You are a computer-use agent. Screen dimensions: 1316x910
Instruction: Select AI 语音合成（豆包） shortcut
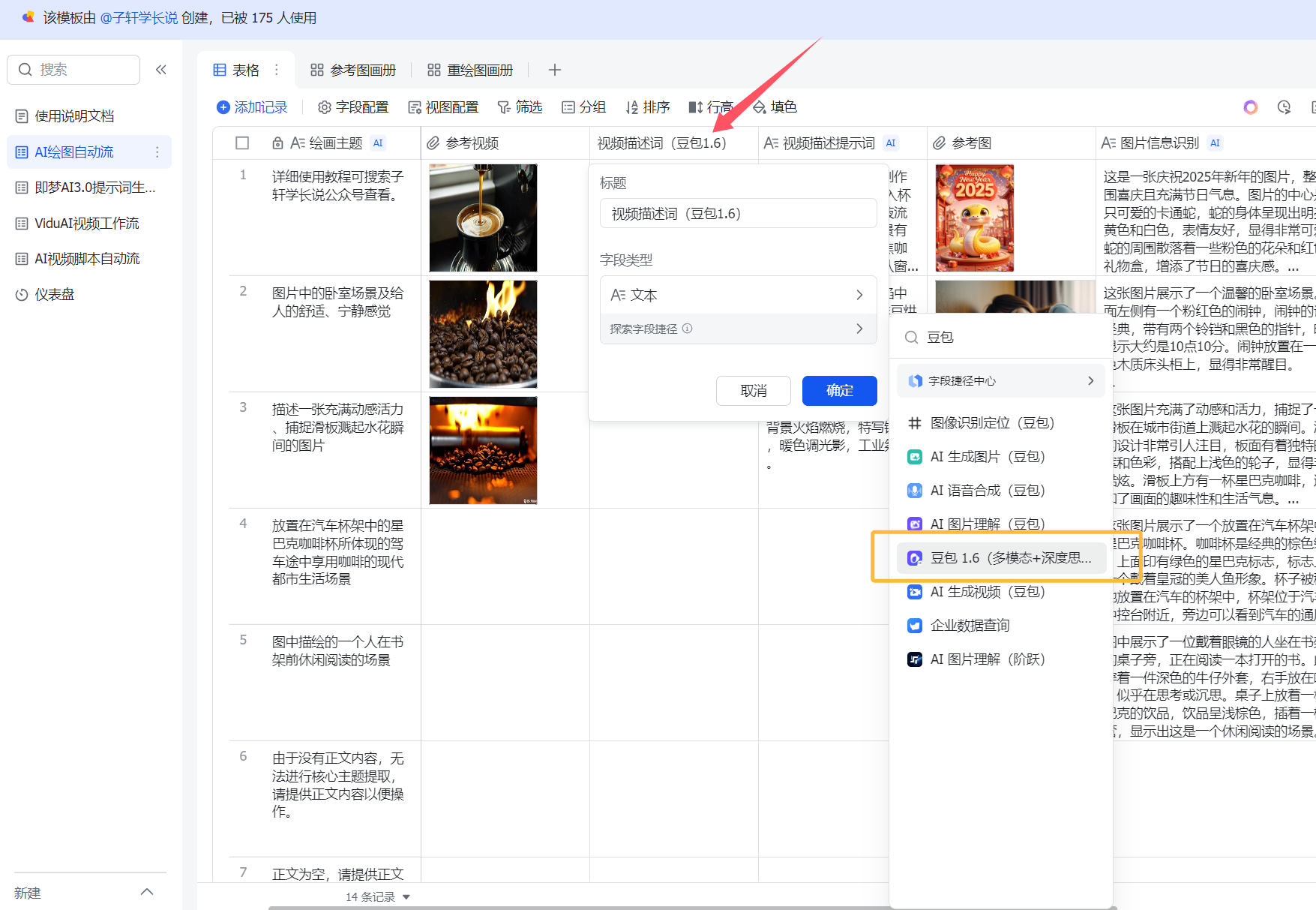1001,491
